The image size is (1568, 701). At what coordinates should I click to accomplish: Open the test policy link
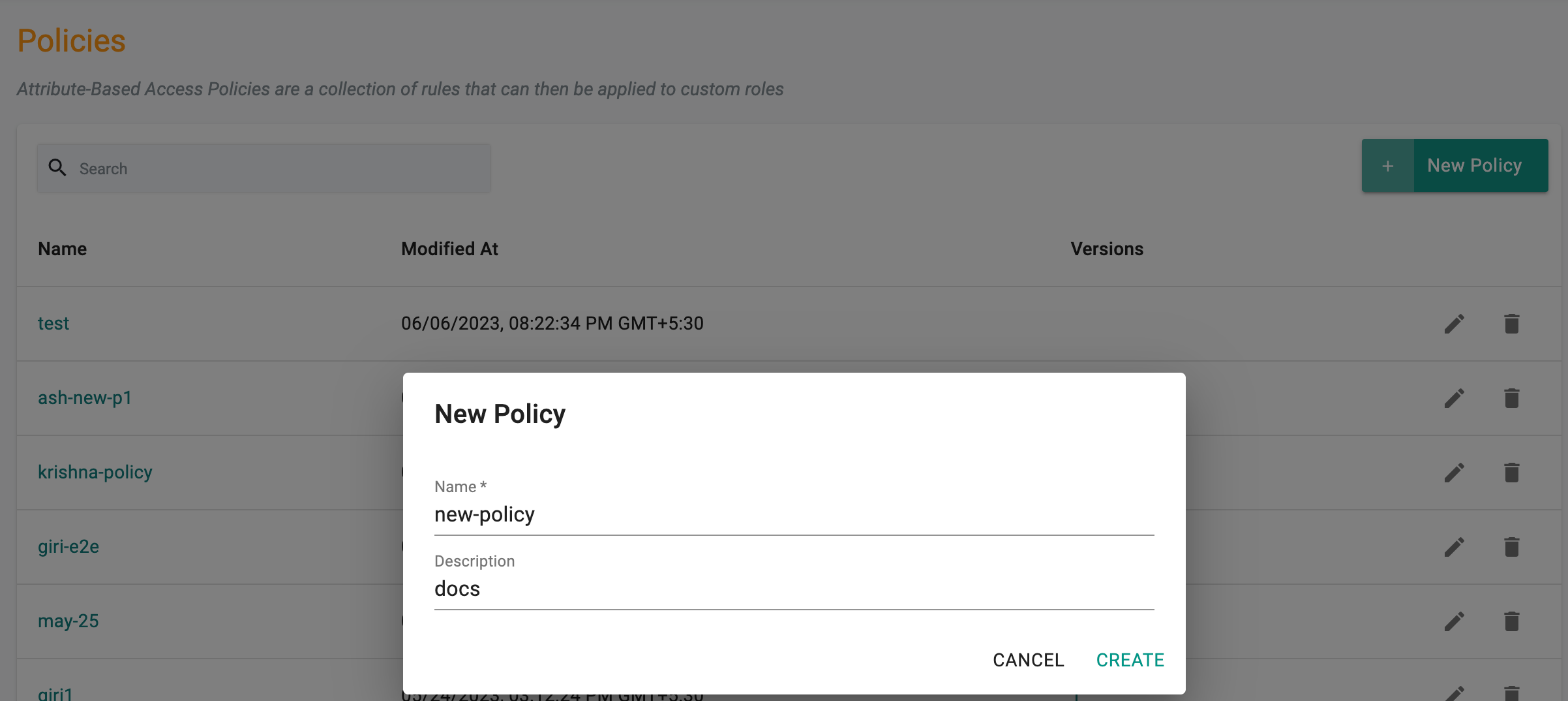coord(53,323)
